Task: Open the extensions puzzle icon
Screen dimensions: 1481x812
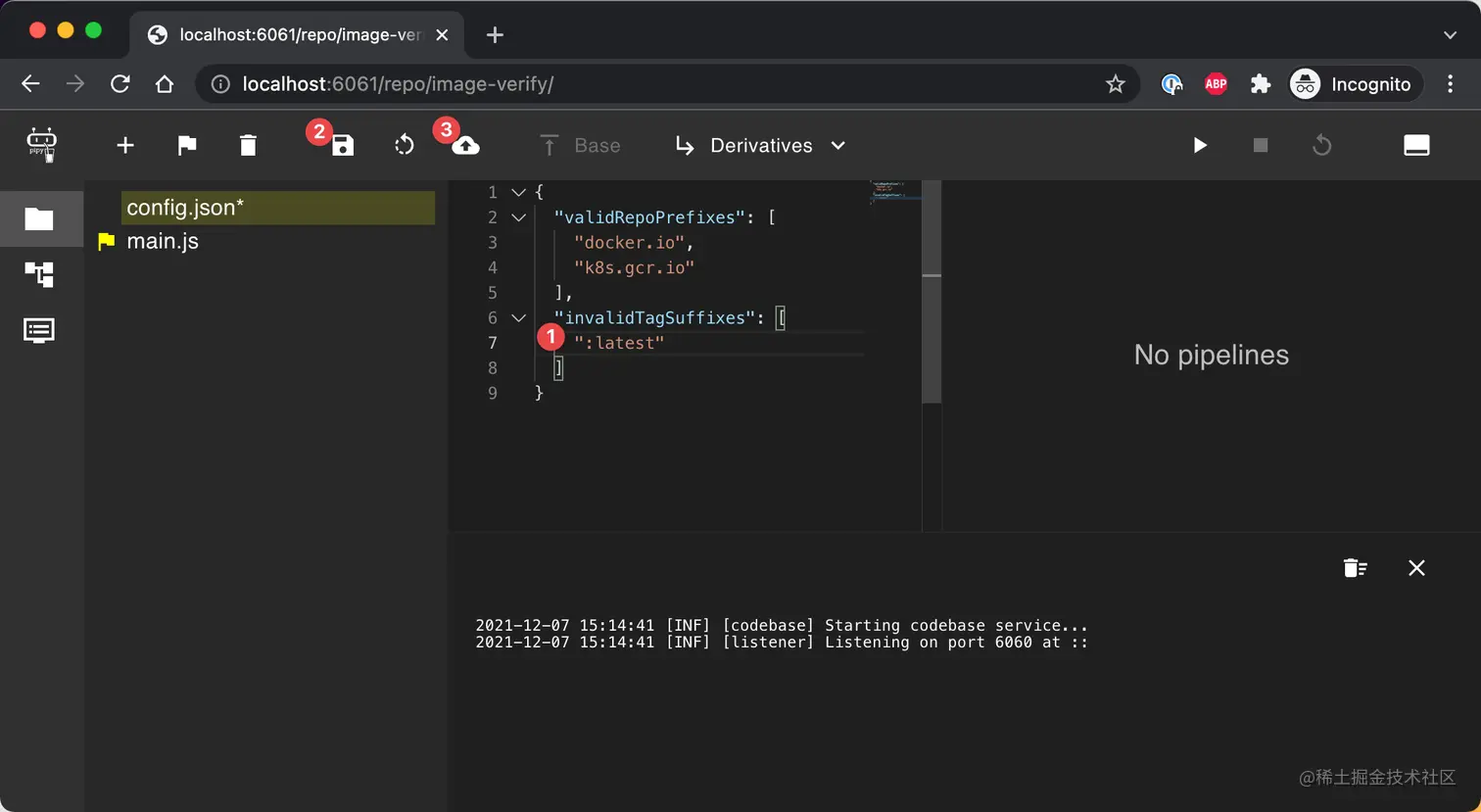Action: [1261, 84]
